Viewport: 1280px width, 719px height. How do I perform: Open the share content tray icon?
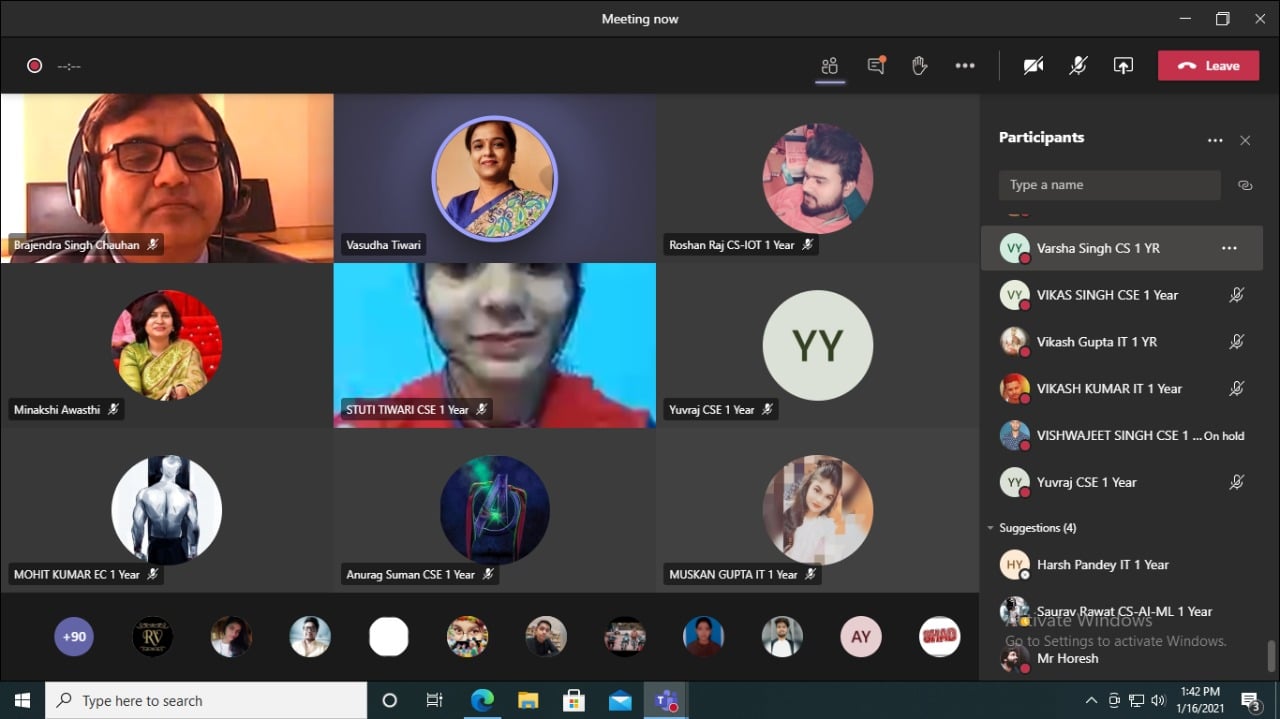click(1123, 66)
